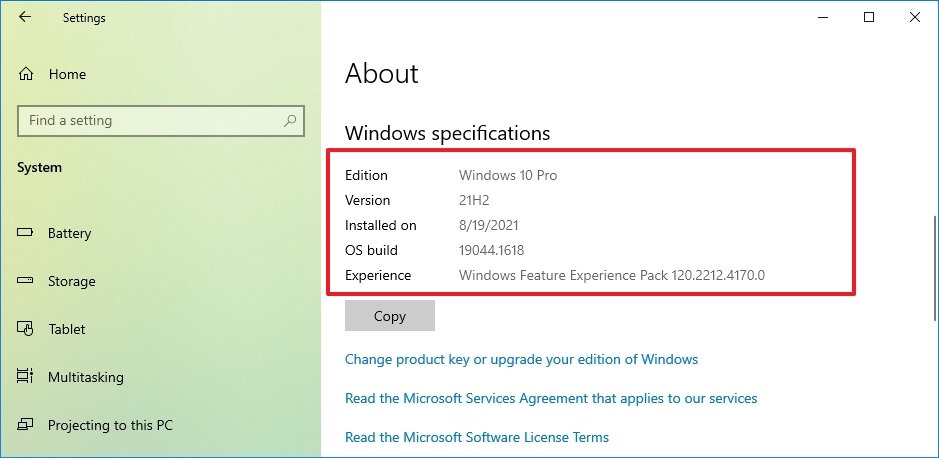Click the back arrow icon in Settings
Viewport: 939px width, 458px height.
click(x=25, y=17)
